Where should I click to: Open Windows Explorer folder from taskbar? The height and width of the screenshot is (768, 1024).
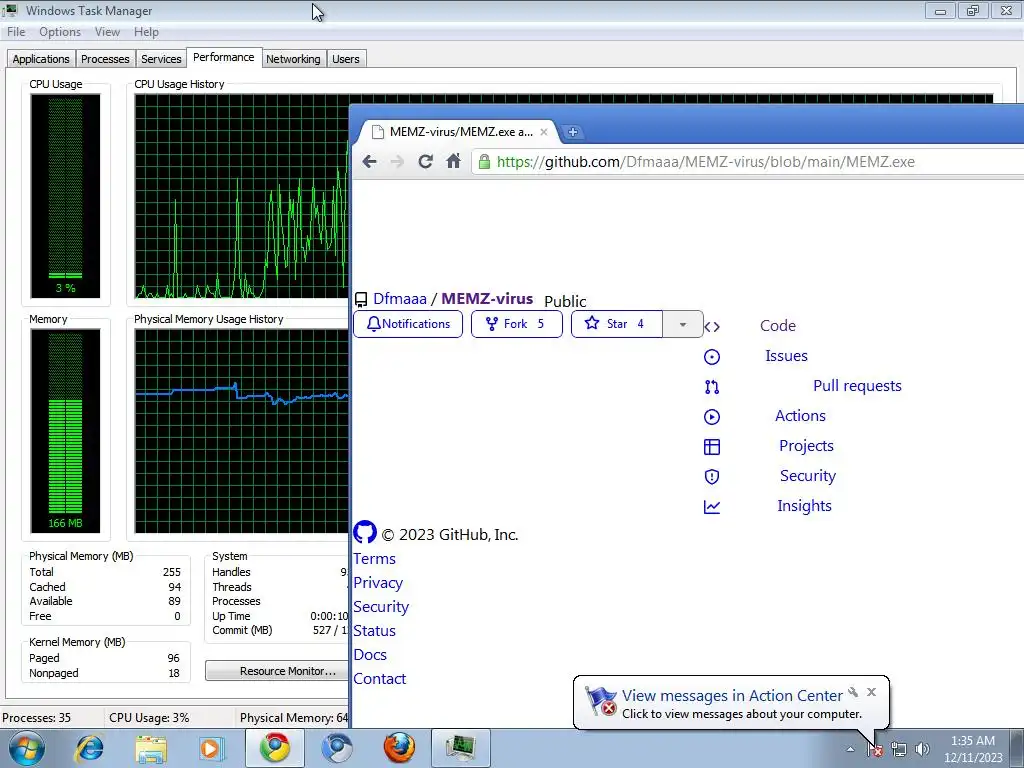click(151, 748)
